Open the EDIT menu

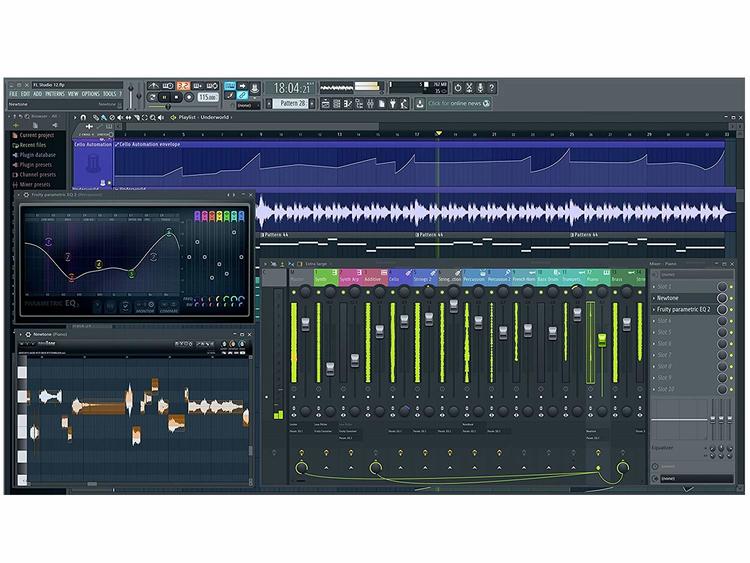25,94
